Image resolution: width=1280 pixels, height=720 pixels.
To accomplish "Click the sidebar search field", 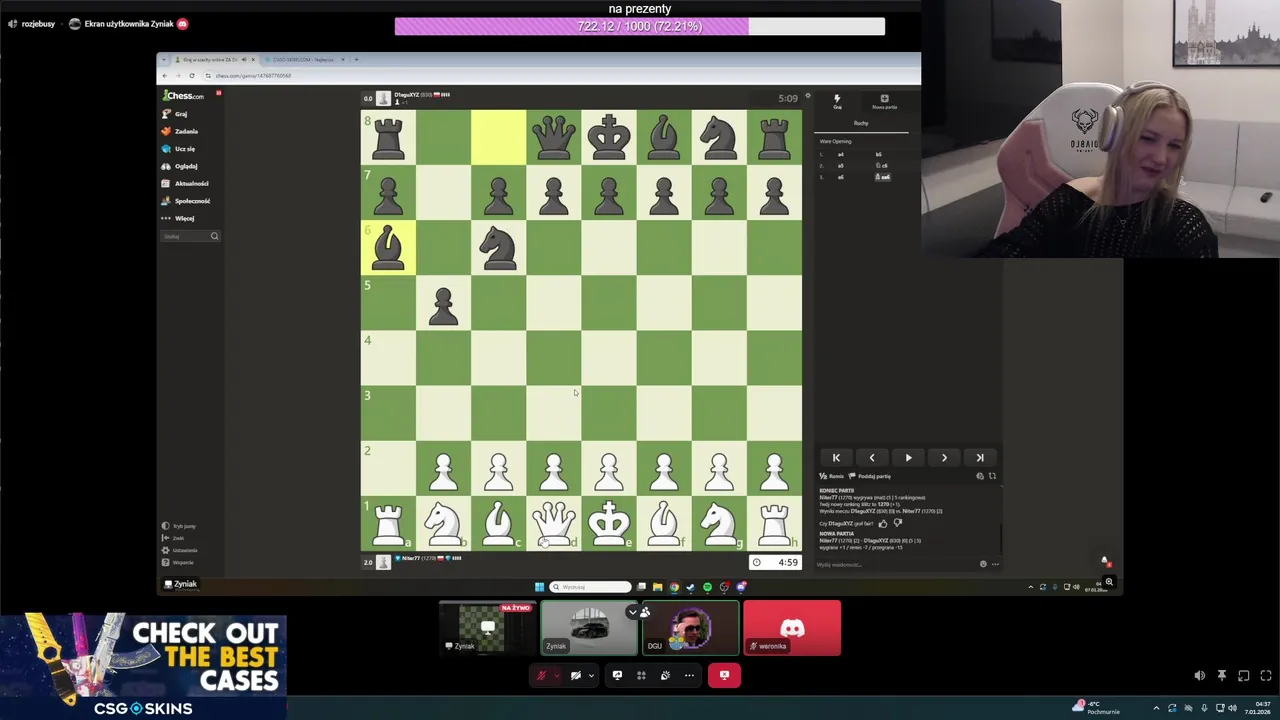I will click(191, 236).
